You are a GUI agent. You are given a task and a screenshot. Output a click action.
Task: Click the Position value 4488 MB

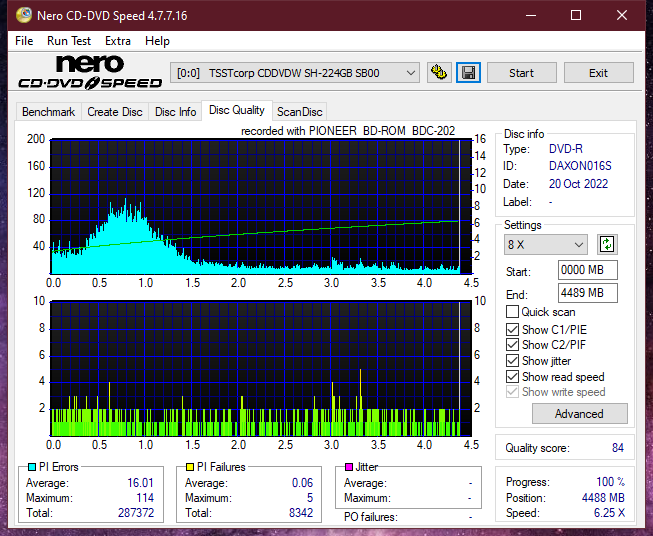[x=603, y=498]
